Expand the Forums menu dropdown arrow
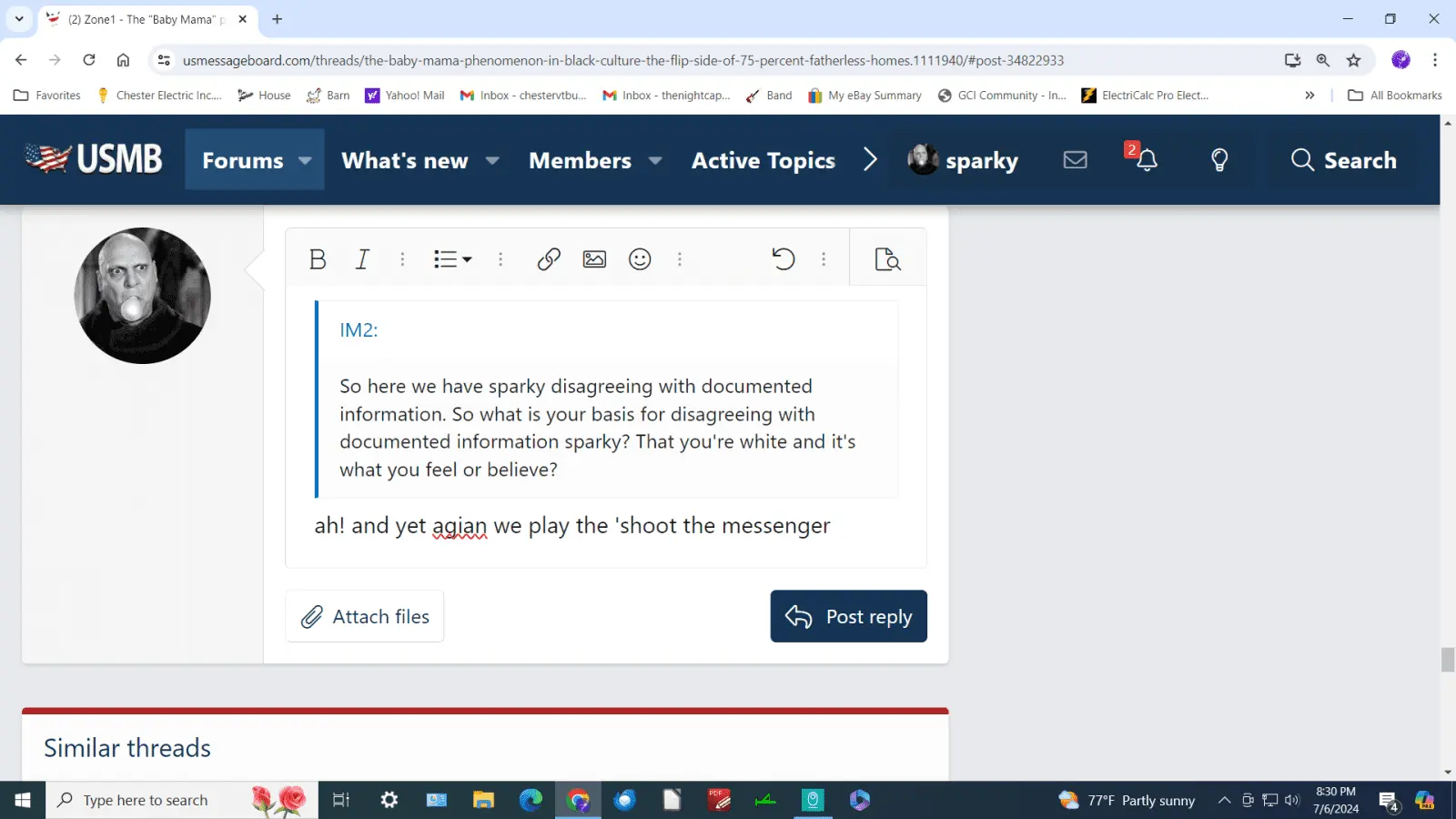This screenshot has width=1456, height=819. pos(306,160)
